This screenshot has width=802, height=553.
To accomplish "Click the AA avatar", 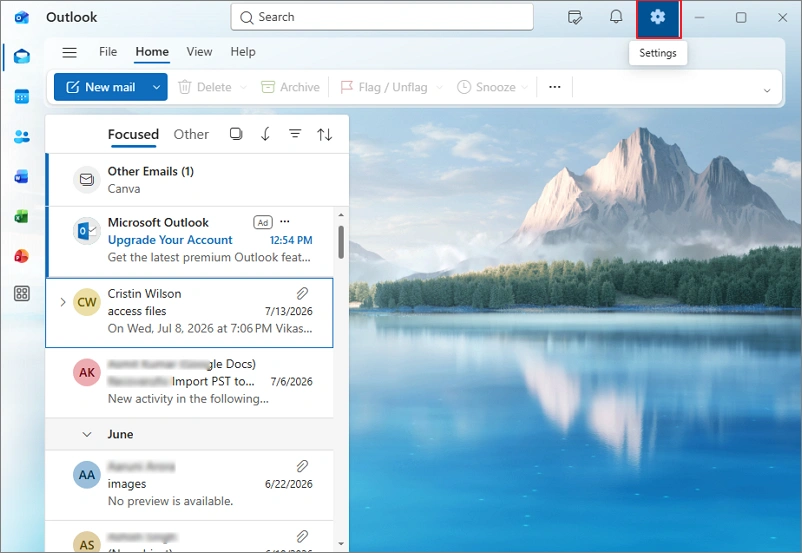I will pos(86,475).
